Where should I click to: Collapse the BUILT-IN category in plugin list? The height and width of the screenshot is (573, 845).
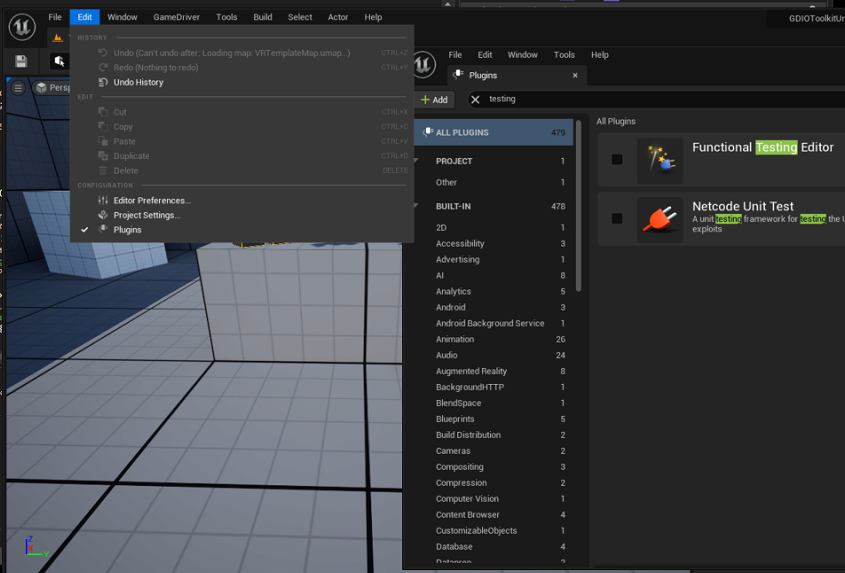pyautogui.click(x=417, y=206)
